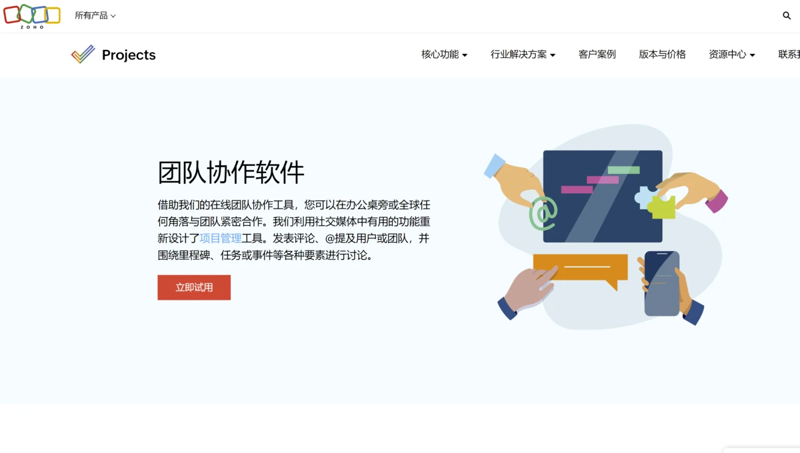Click the partially visible 联系 menu item
The image size is (800, 453).
coord(789,54)
